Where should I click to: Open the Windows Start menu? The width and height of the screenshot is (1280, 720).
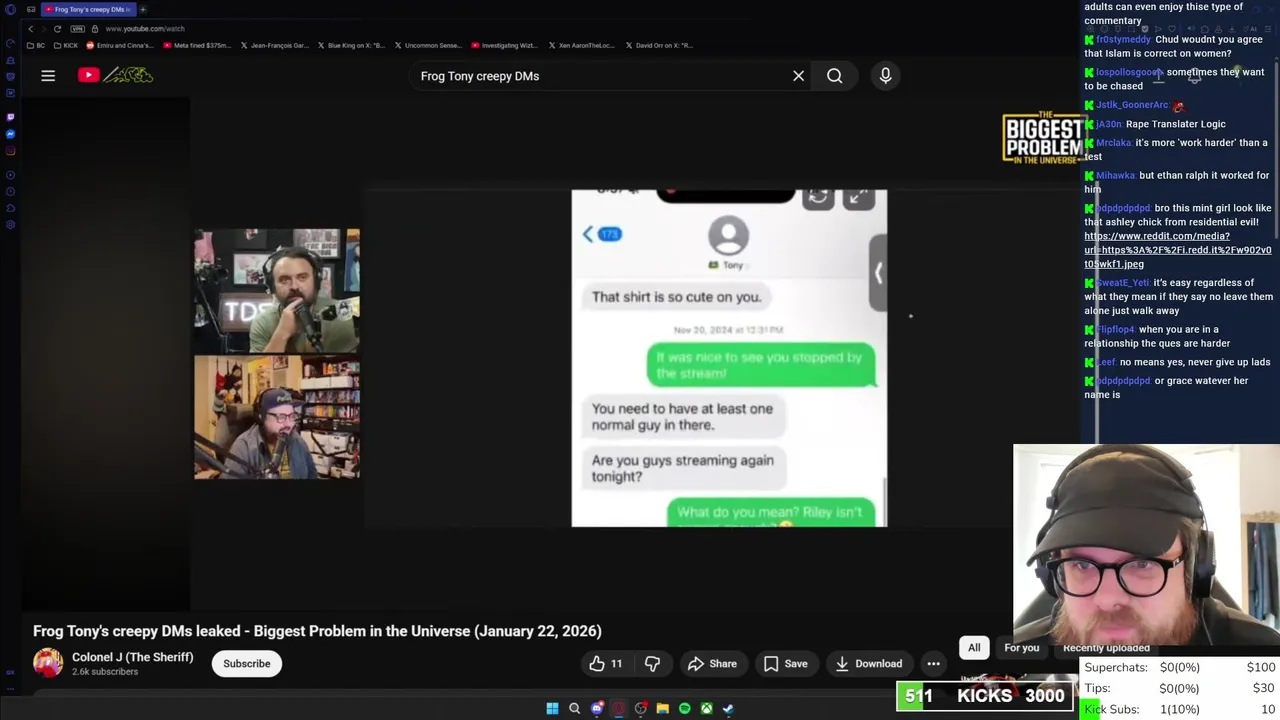pos(552,708)
